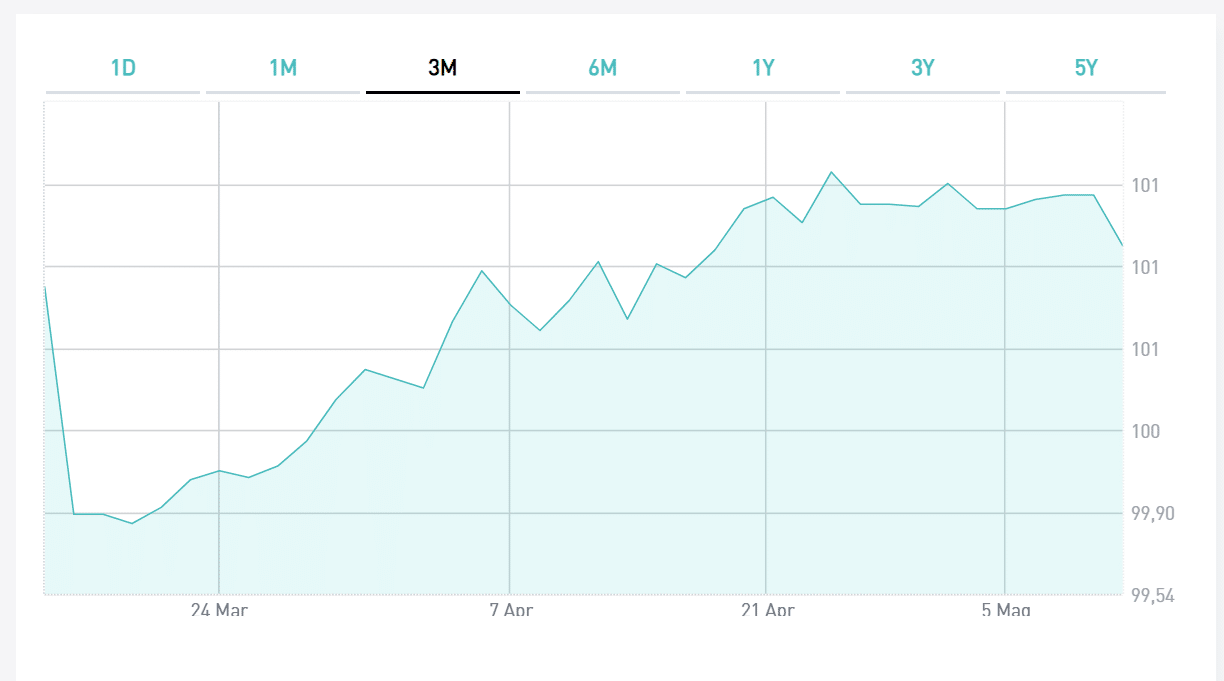The image size is (1224, 681).
Task: Click the 24 Mar date label
Action: (219, 608)
